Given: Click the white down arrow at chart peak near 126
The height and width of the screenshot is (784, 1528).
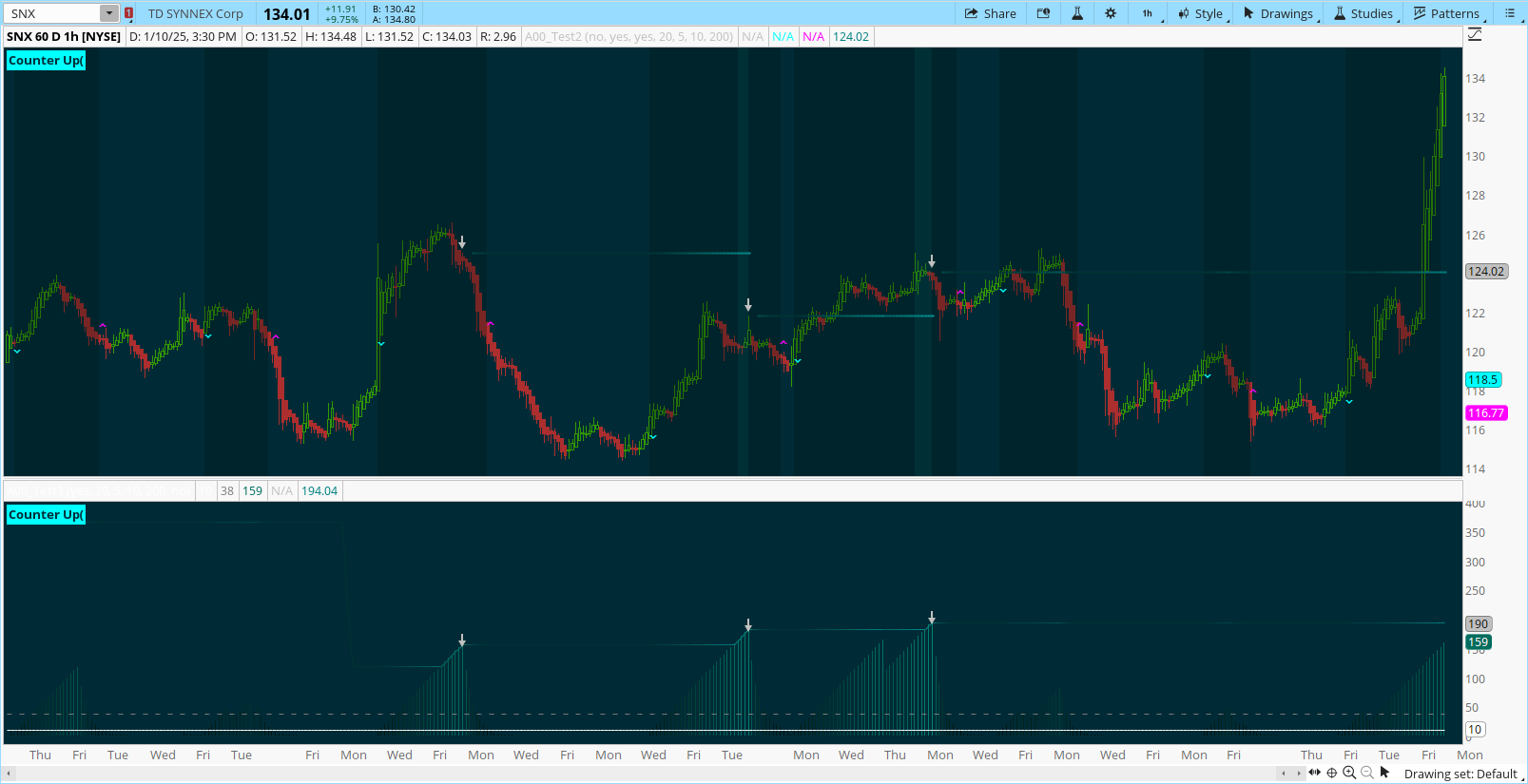Looking at the screenshot, I should click(x=462, y=243).
